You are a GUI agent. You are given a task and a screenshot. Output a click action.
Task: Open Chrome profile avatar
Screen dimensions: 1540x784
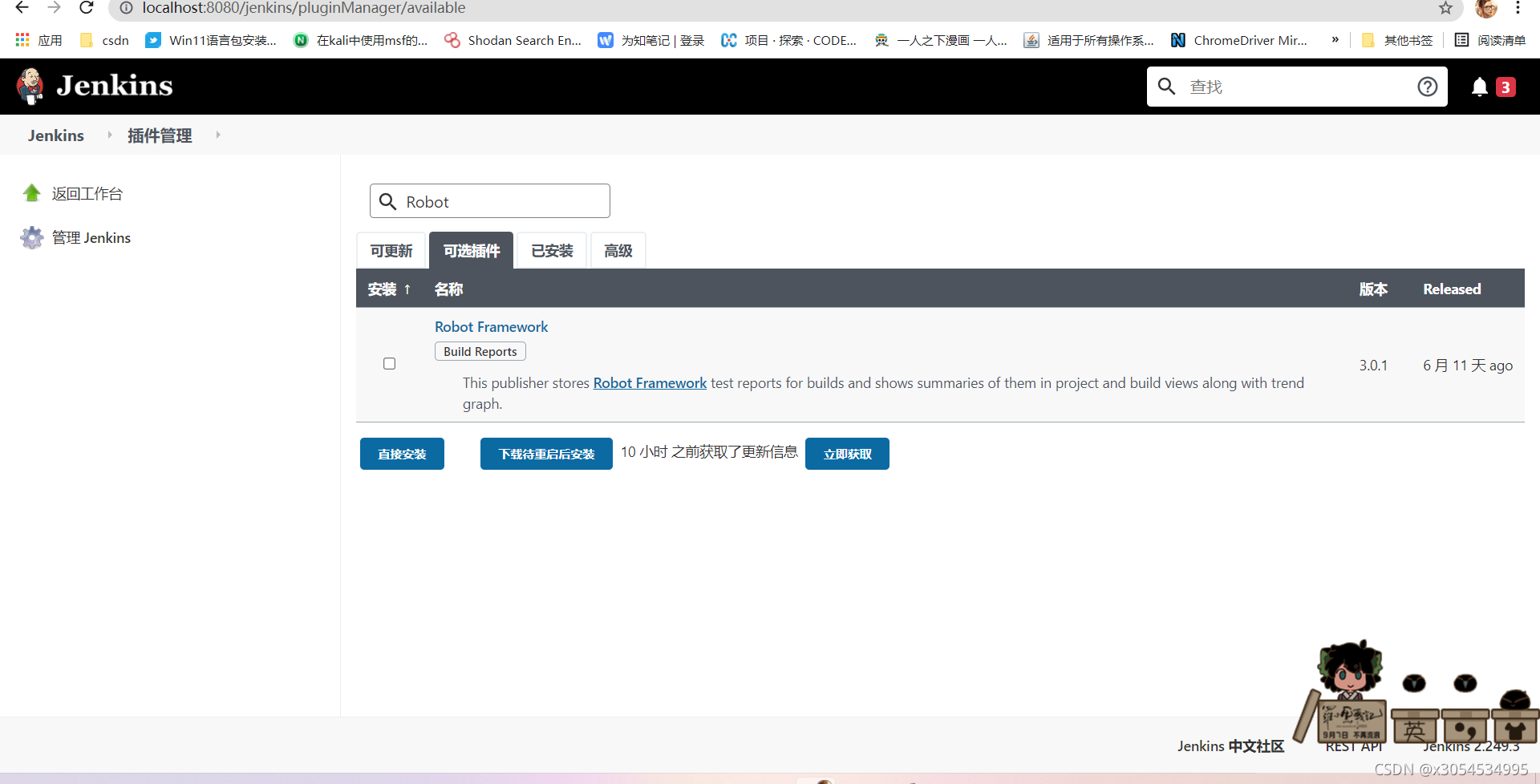[x=1485, y=8]
